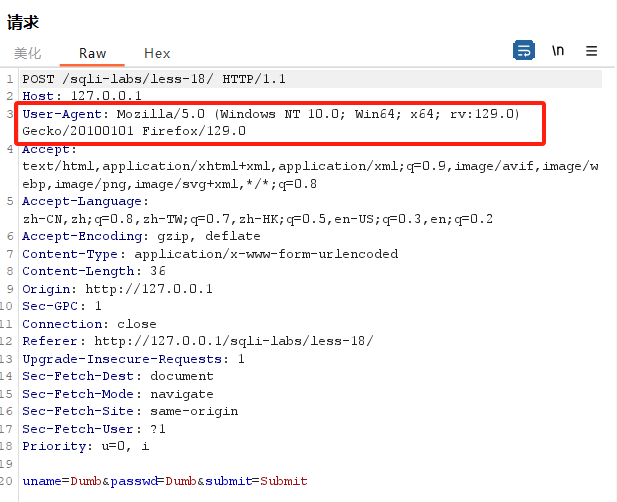Viewport: 617px width, 502px height.
Task: Click the Accept-Encoding header line
Action: click(141, 236)
